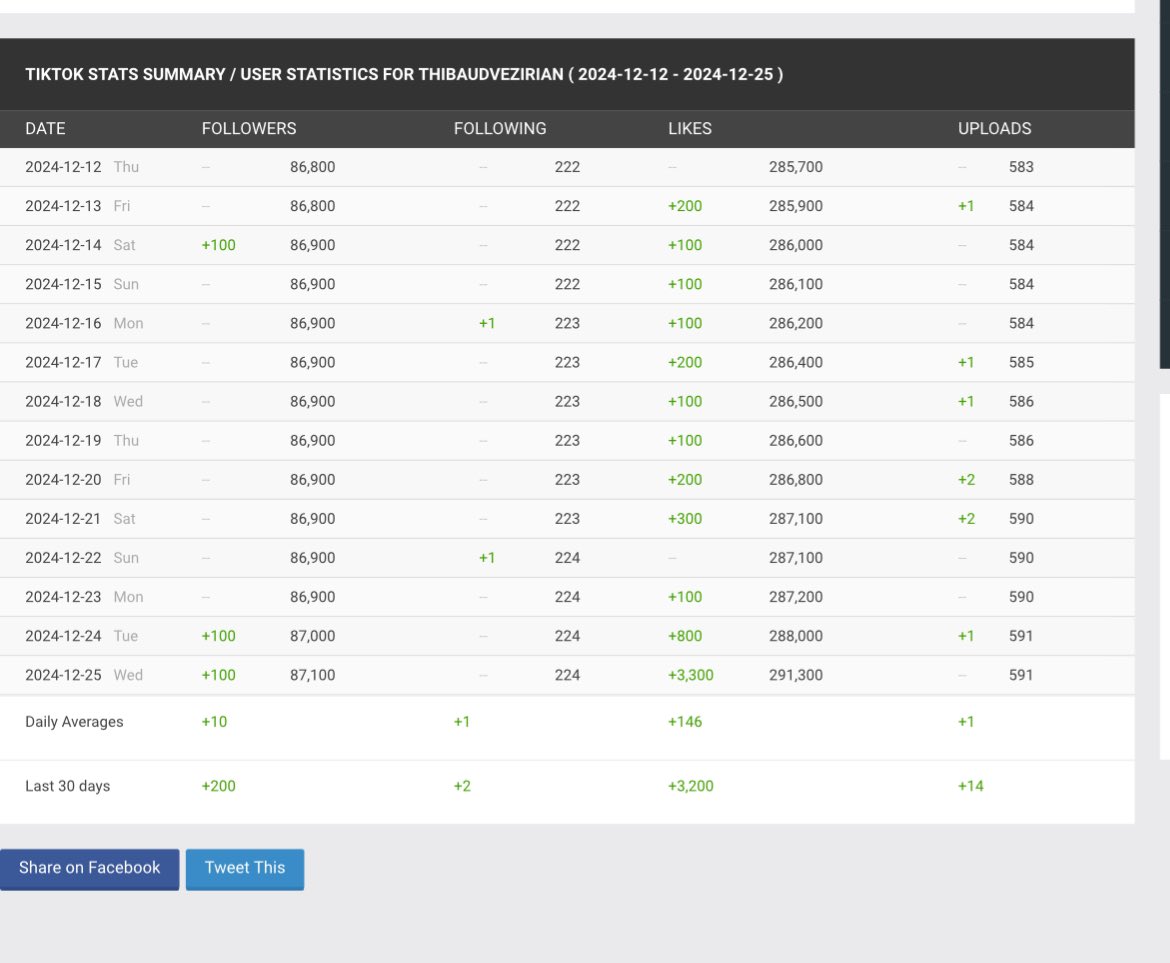Click the date 2024-12-14 in the table
Image resolution: width=1170 pixels, height=963 pixels.
pos(63,245)
